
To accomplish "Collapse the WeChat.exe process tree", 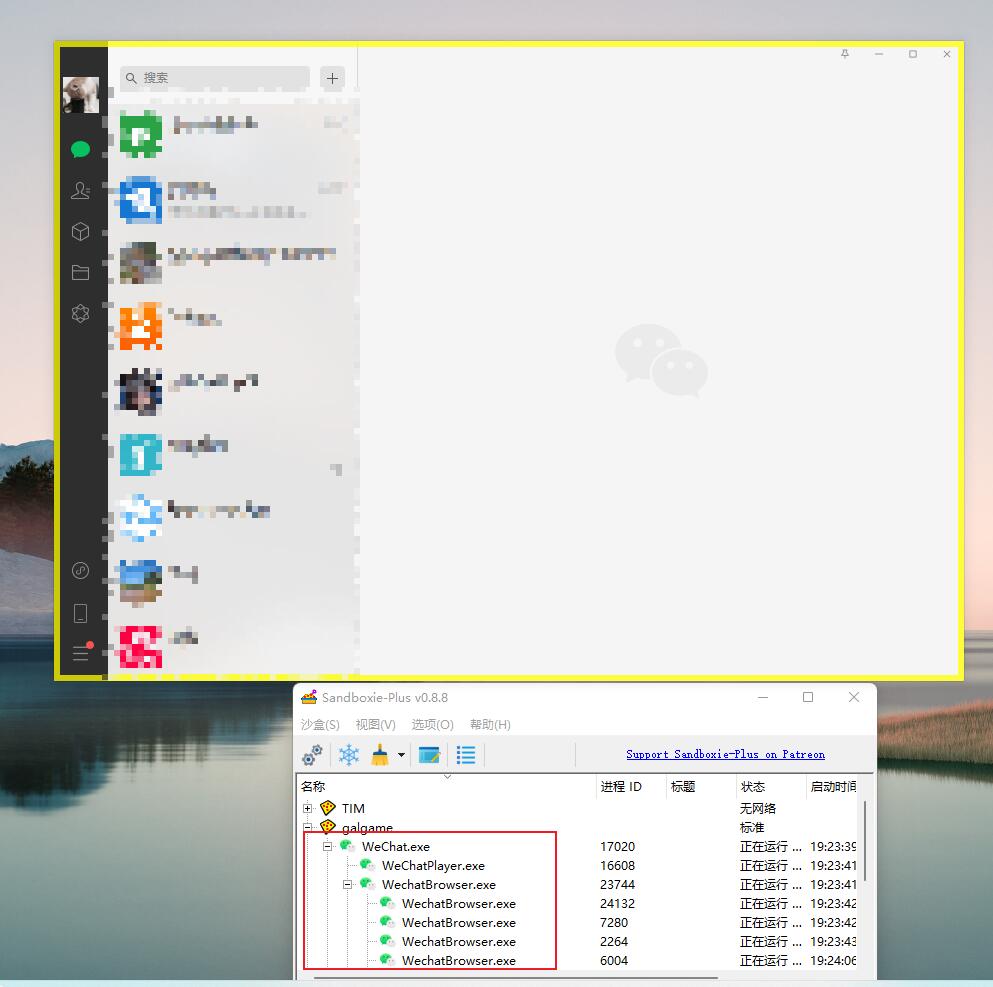I will pos(327,847).
